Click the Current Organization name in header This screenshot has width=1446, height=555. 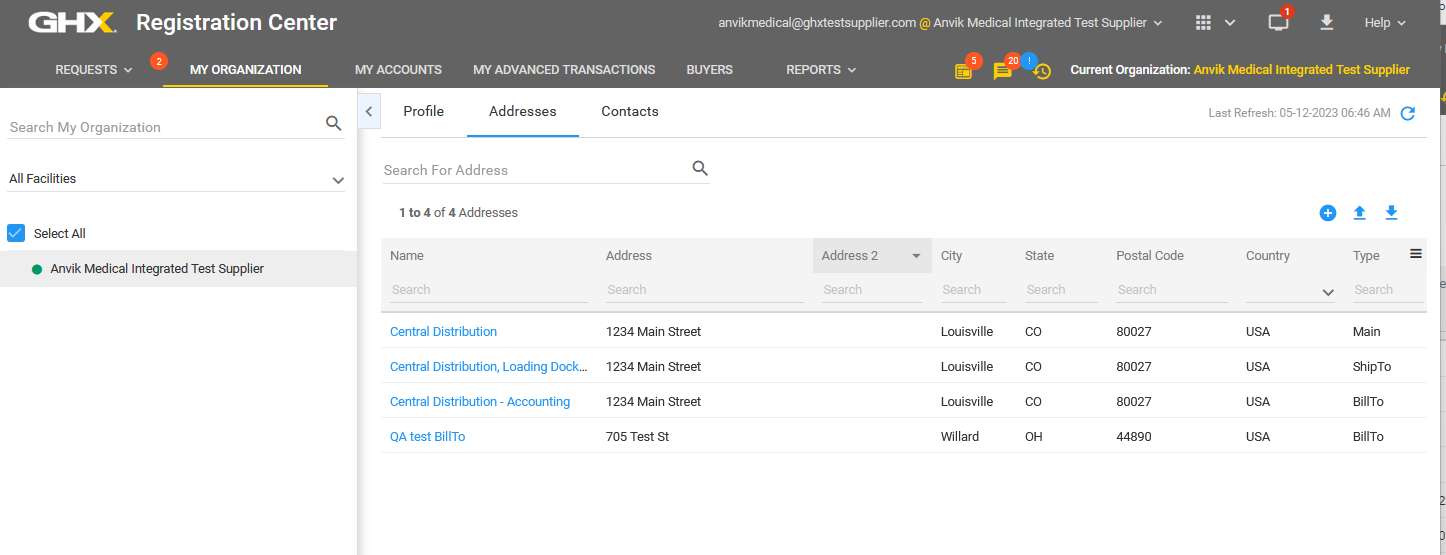pos(1301,70)
